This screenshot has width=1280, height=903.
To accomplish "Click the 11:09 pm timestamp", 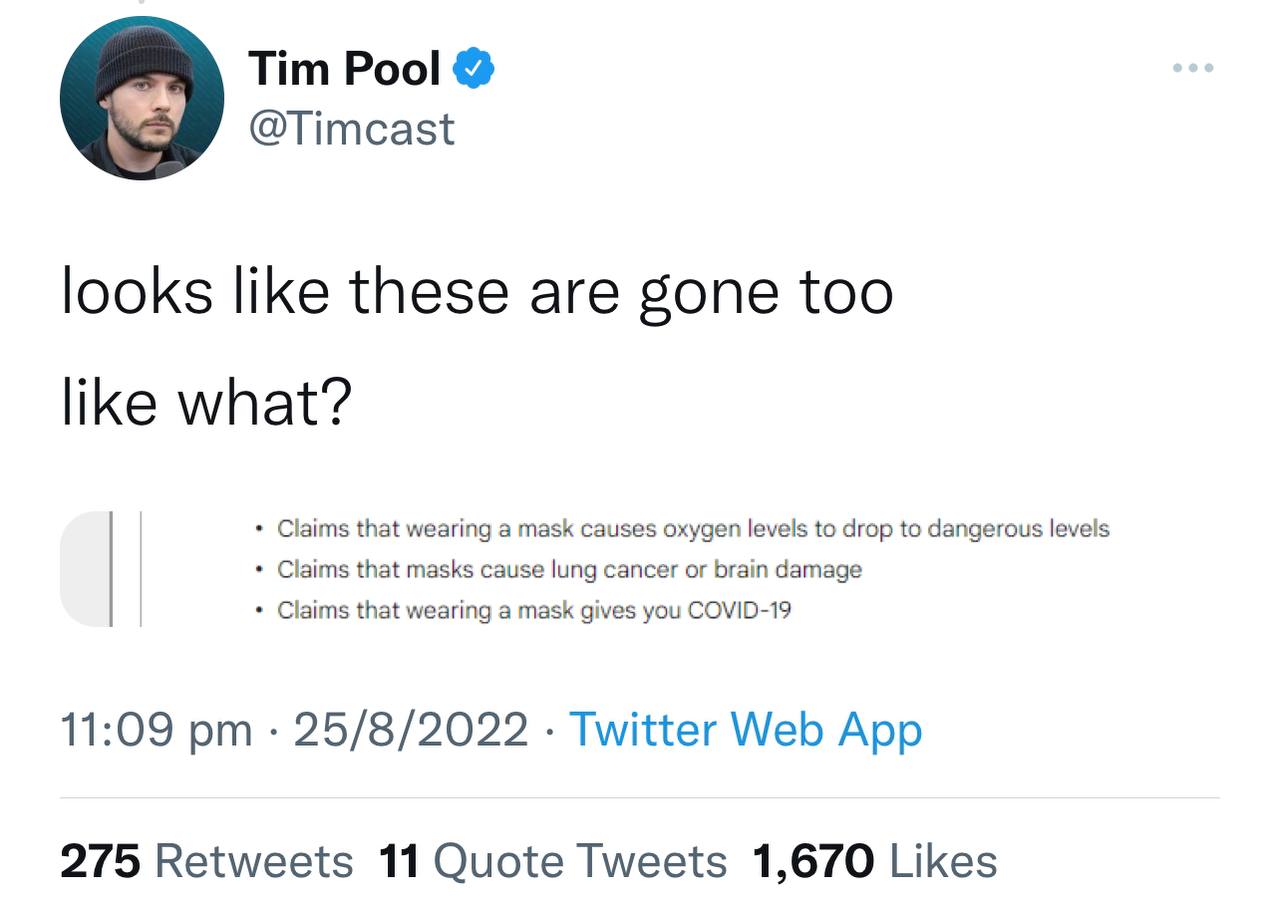I will 156,729.
